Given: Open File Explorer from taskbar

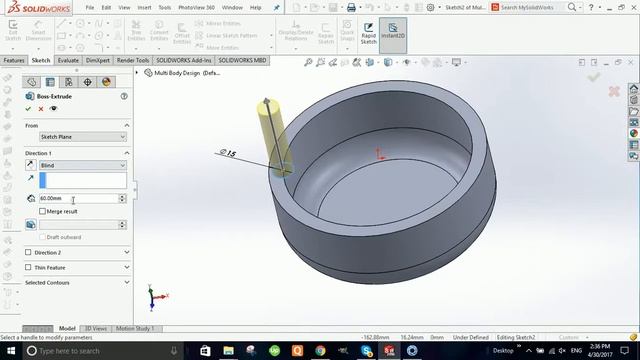Looking at the screenshot, I should 228,351.
